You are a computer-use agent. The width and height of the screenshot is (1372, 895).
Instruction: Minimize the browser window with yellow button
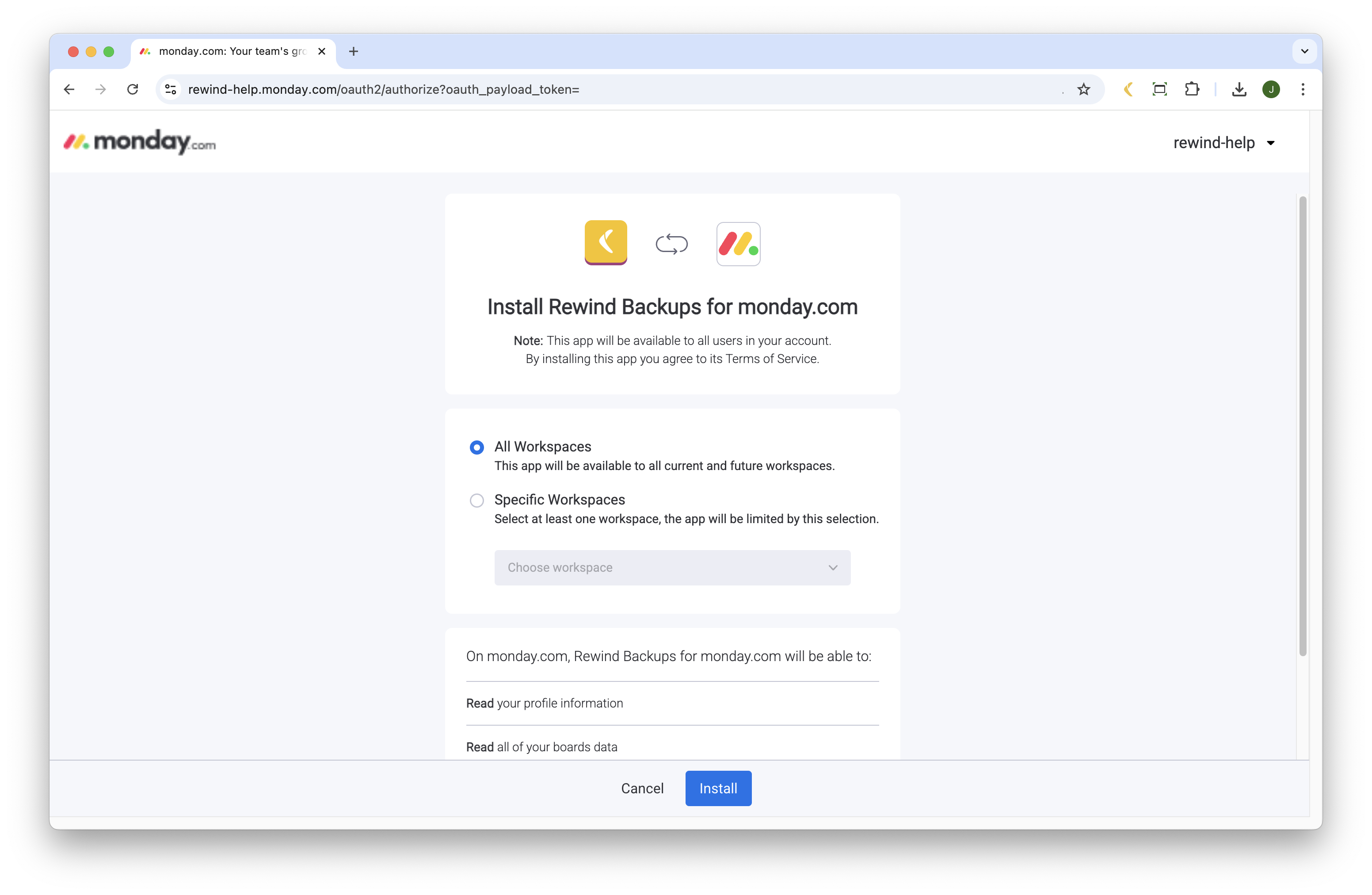[91, 51]
